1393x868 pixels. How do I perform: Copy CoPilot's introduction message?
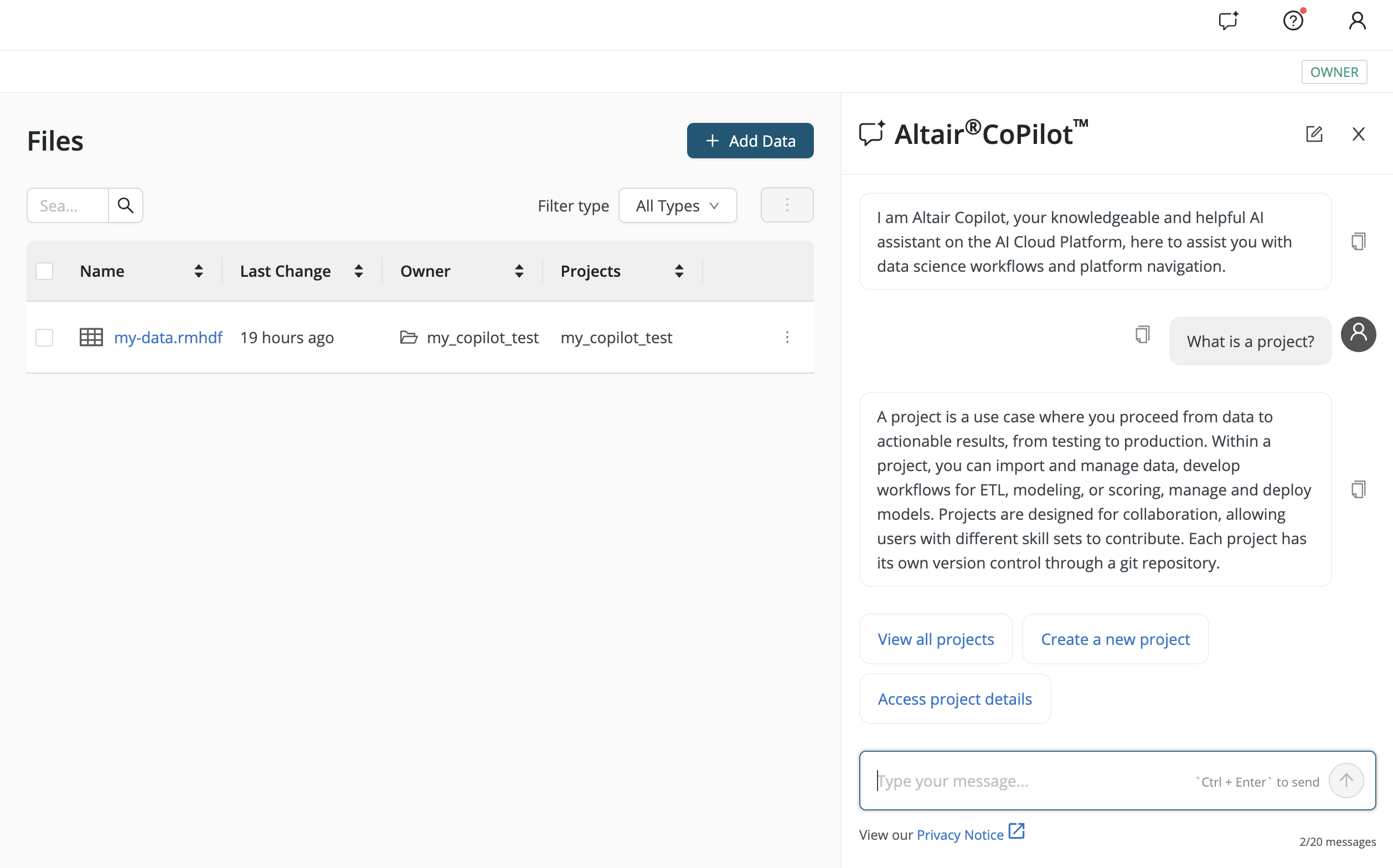tap(1359, 241)
